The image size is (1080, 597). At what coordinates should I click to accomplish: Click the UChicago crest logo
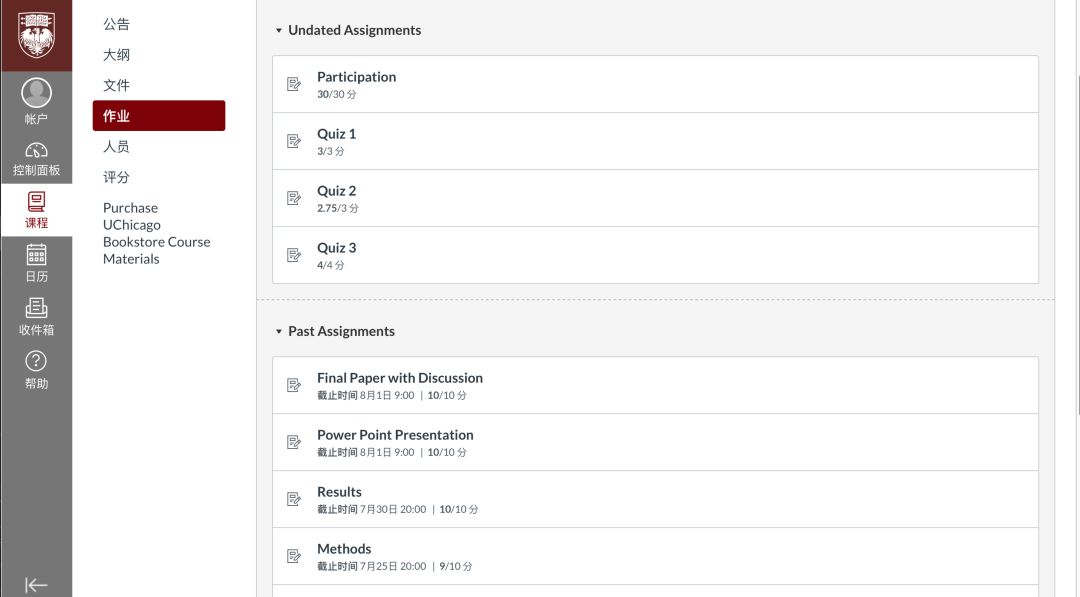37,34
